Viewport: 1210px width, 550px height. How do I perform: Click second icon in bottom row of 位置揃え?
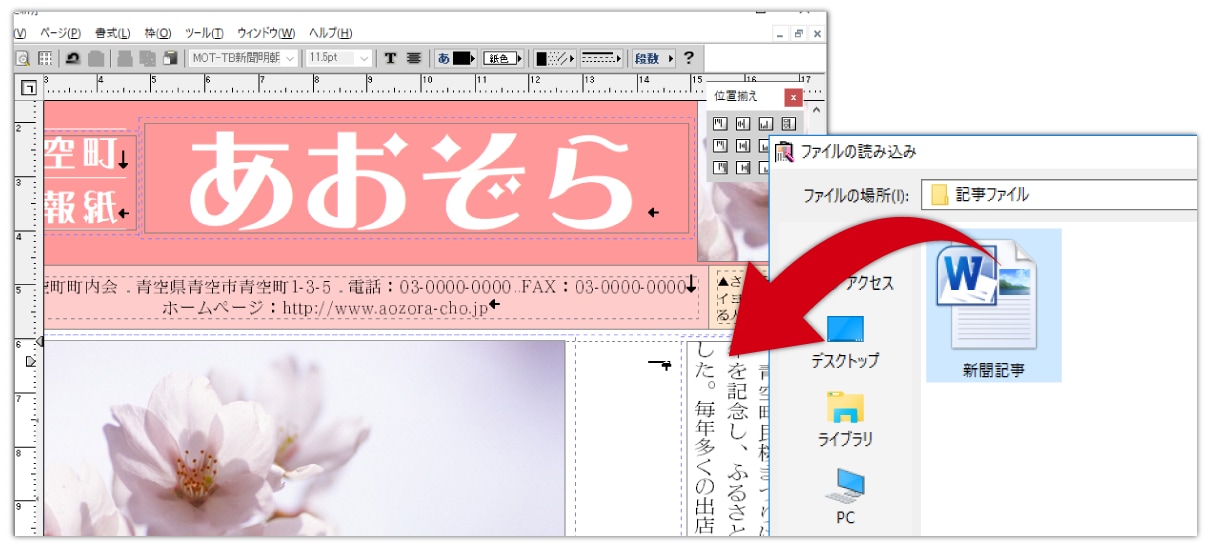tap(743, 168)
